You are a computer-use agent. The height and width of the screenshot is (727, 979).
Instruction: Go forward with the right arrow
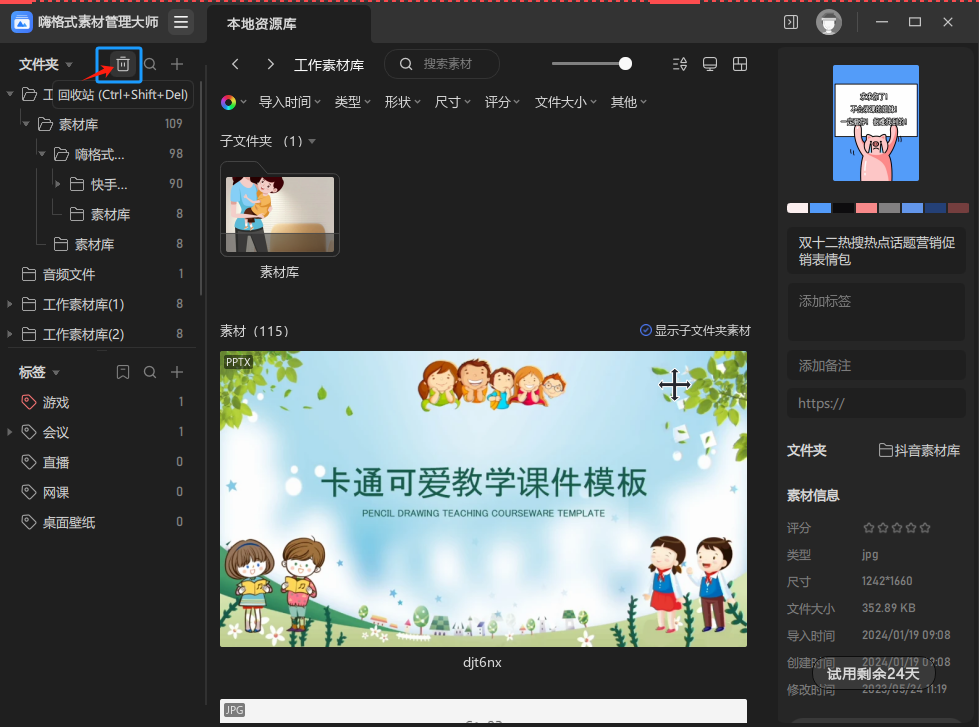click(x=270, y=64)
